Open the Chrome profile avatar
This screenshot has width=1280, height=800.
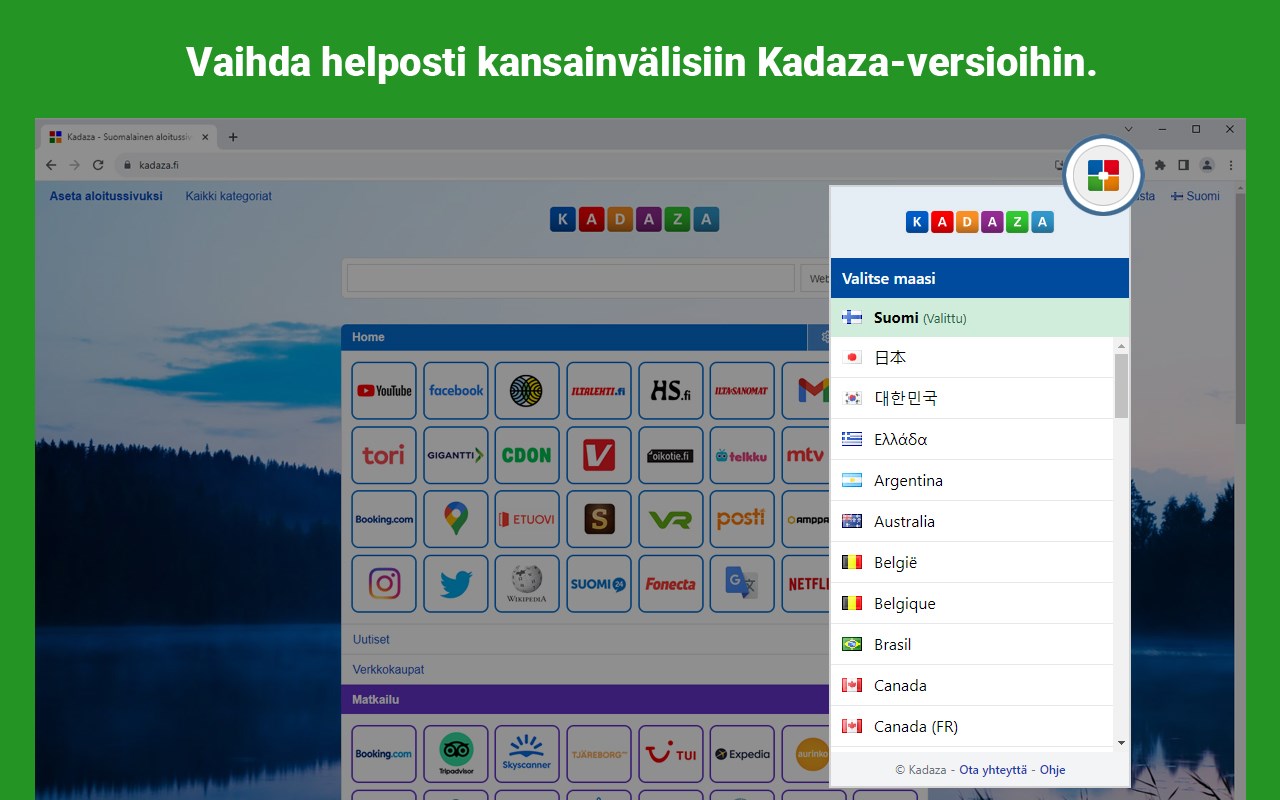(x=1207, y=165)
